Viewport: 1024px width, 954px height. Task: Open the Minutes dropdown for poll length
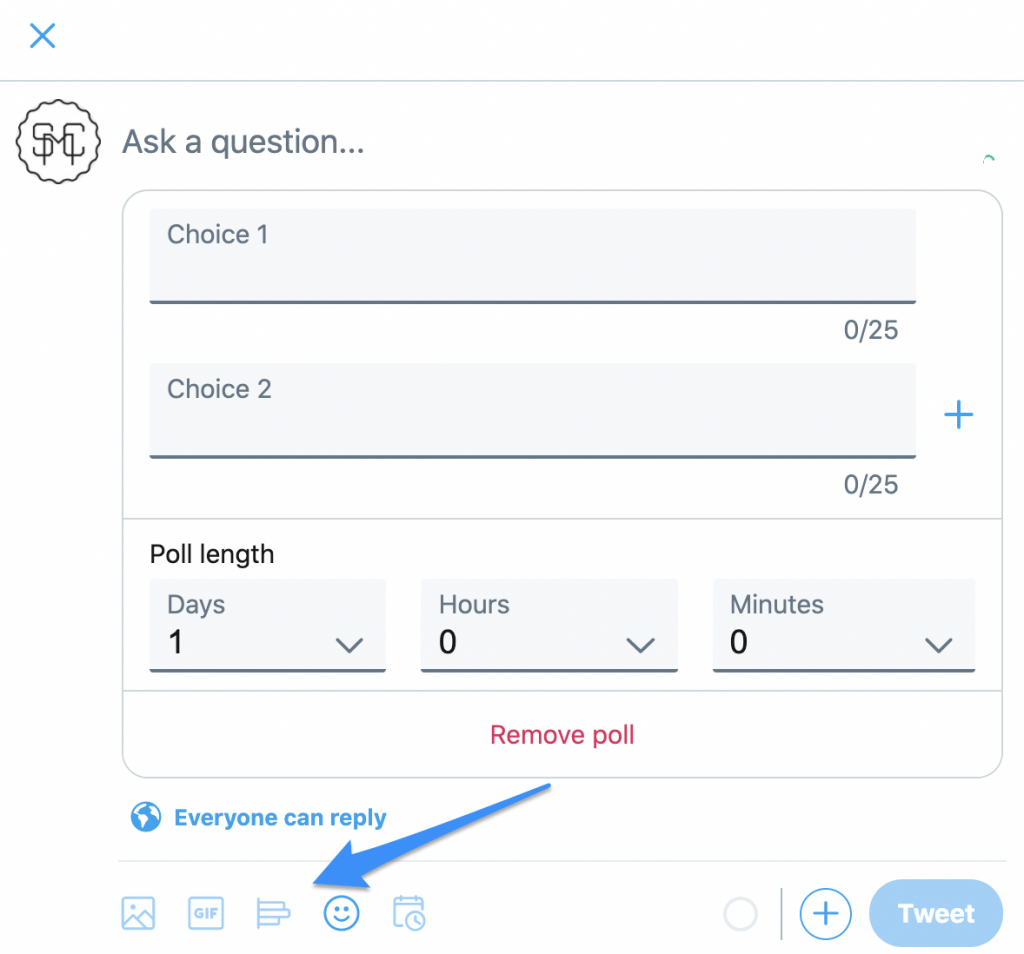(843, 625)
